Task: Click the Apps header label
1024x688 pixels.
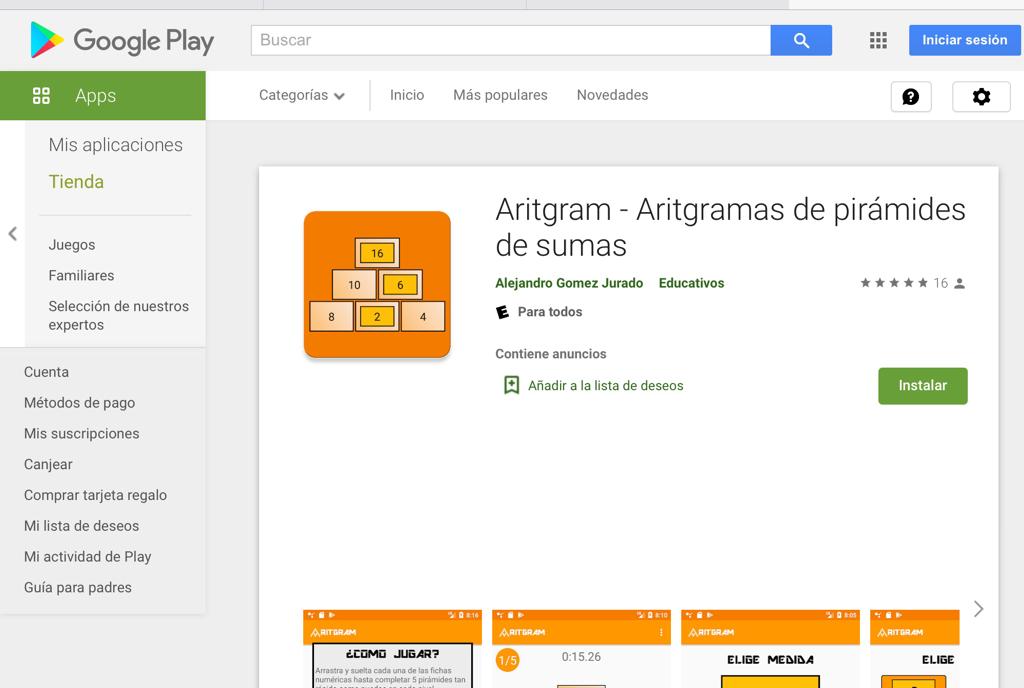Action: (95, 96)
